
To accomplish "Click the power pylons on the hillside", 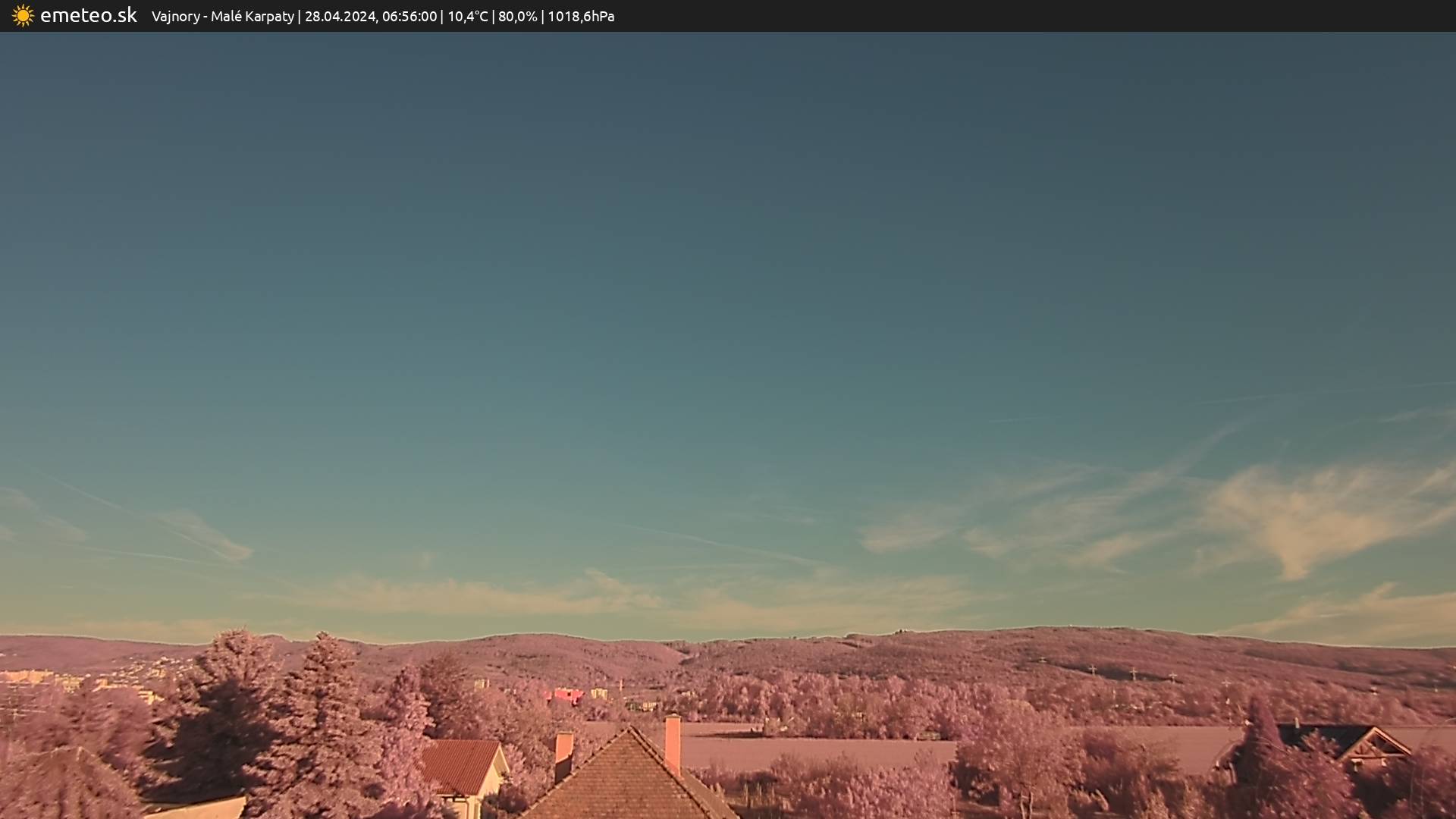I will [x=1132, y=673].
